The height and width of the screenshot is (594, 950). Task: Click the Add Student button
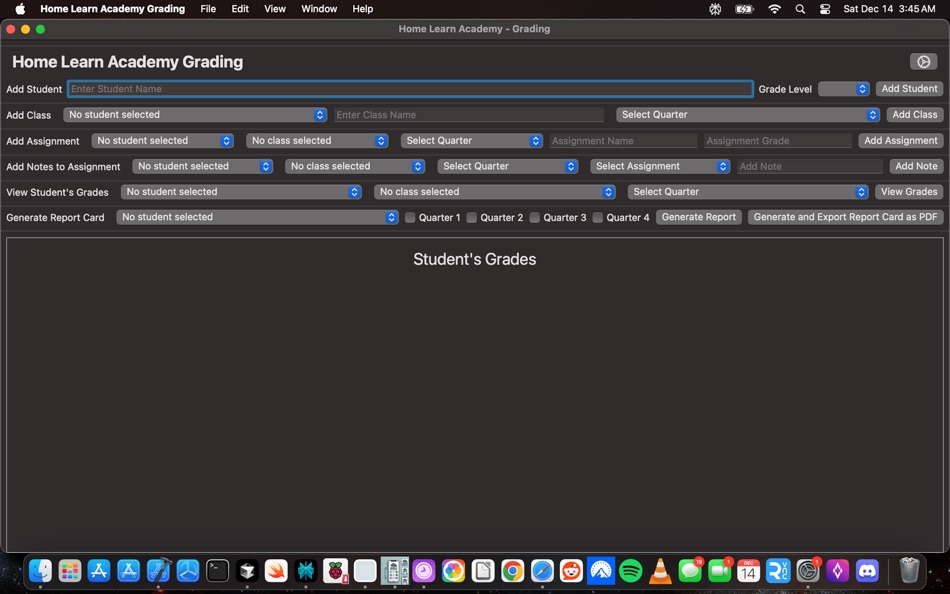[x=908, y=88]
